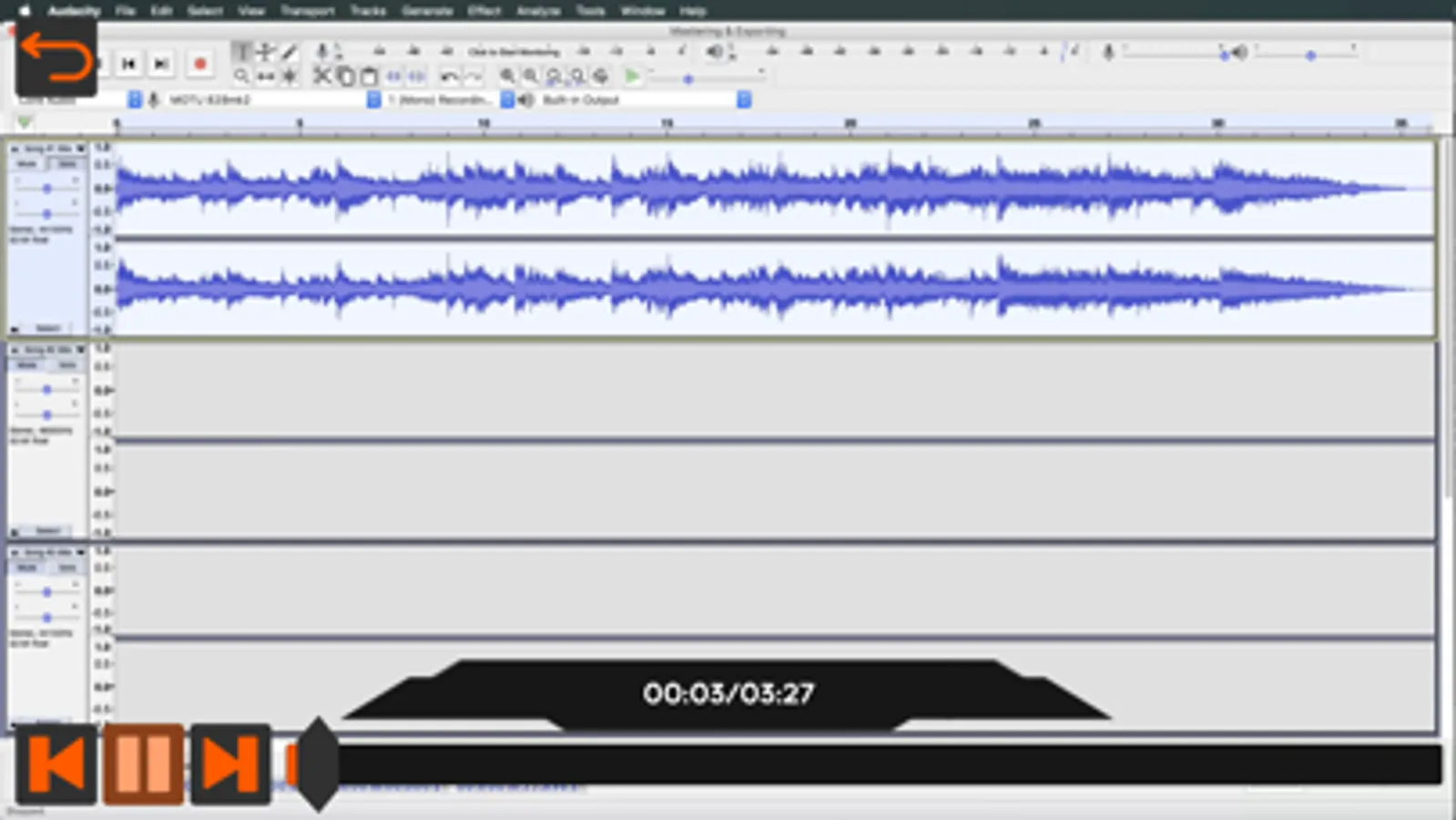Viewport: 1456px width, 820px height.
Task: Mute the second audio track
Action: click(27, 364)
